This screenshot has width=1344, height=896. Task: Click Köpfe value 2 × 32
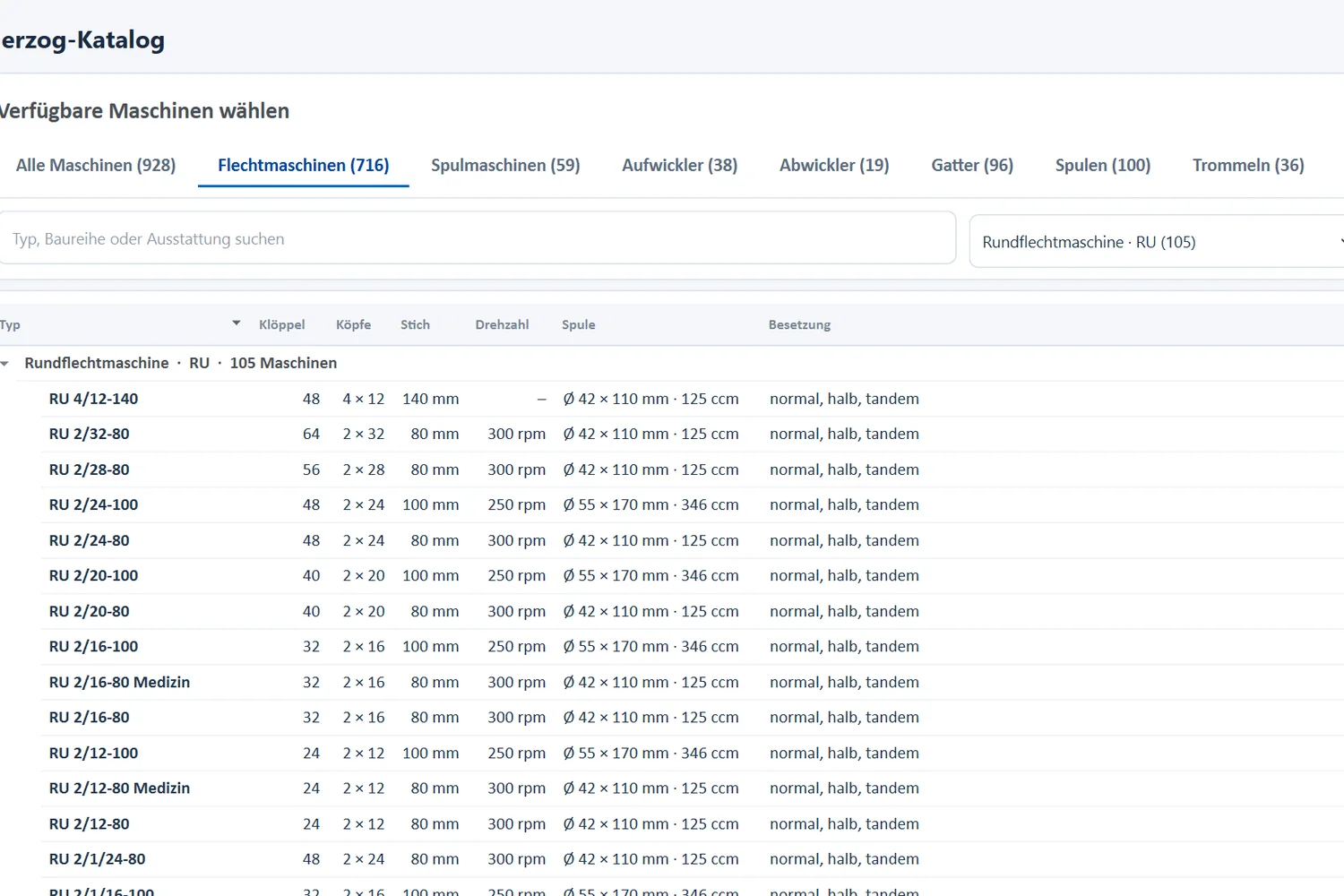click(x=364, y=434)
